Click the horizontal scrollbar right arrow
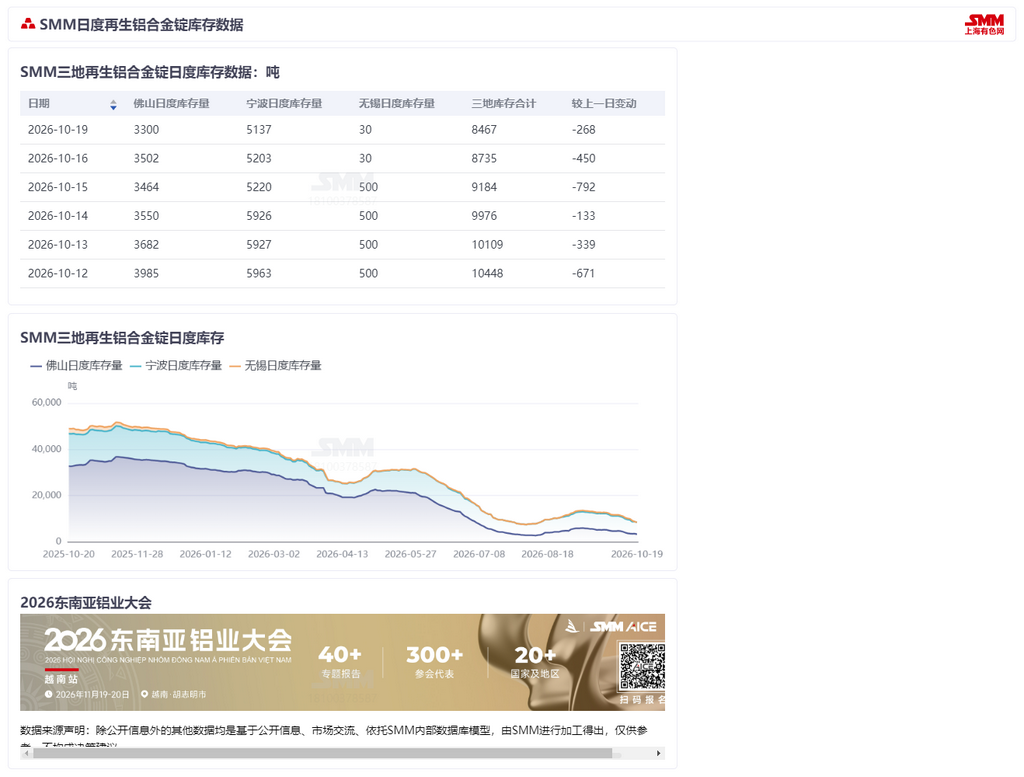 coord(658,753)
